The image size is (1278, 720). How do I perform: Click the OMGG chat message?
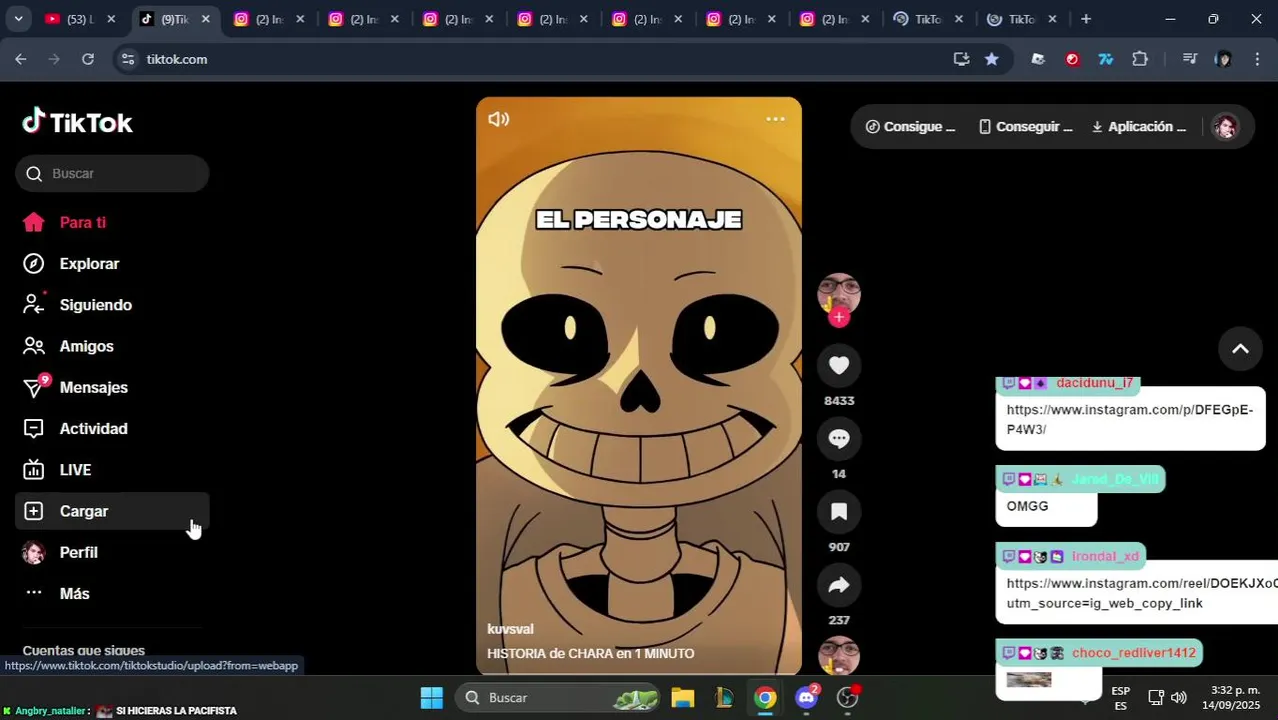click(x=1027, y=506)
